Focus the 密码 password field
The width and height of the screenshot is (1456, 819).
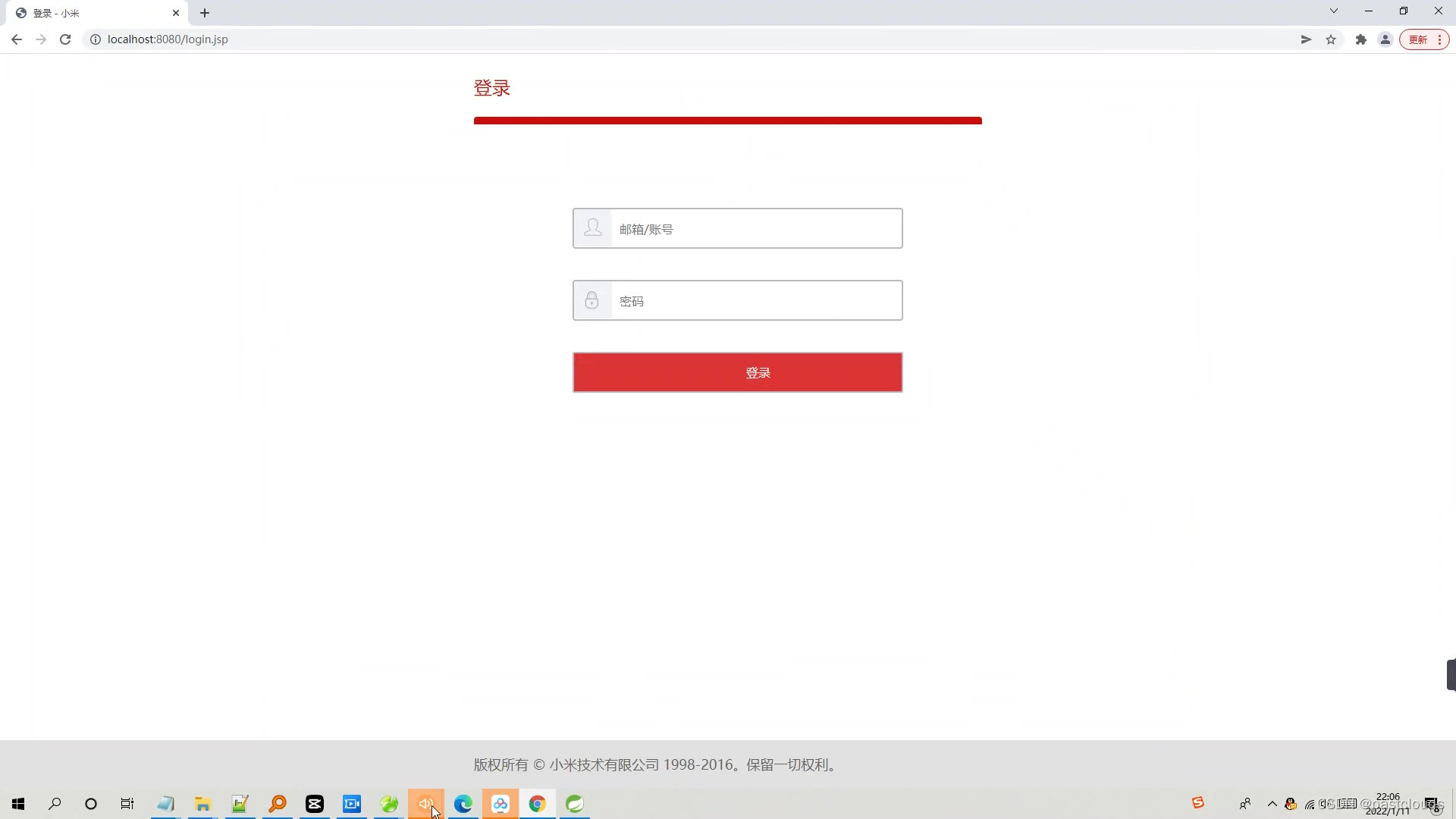tap(755, 301)
